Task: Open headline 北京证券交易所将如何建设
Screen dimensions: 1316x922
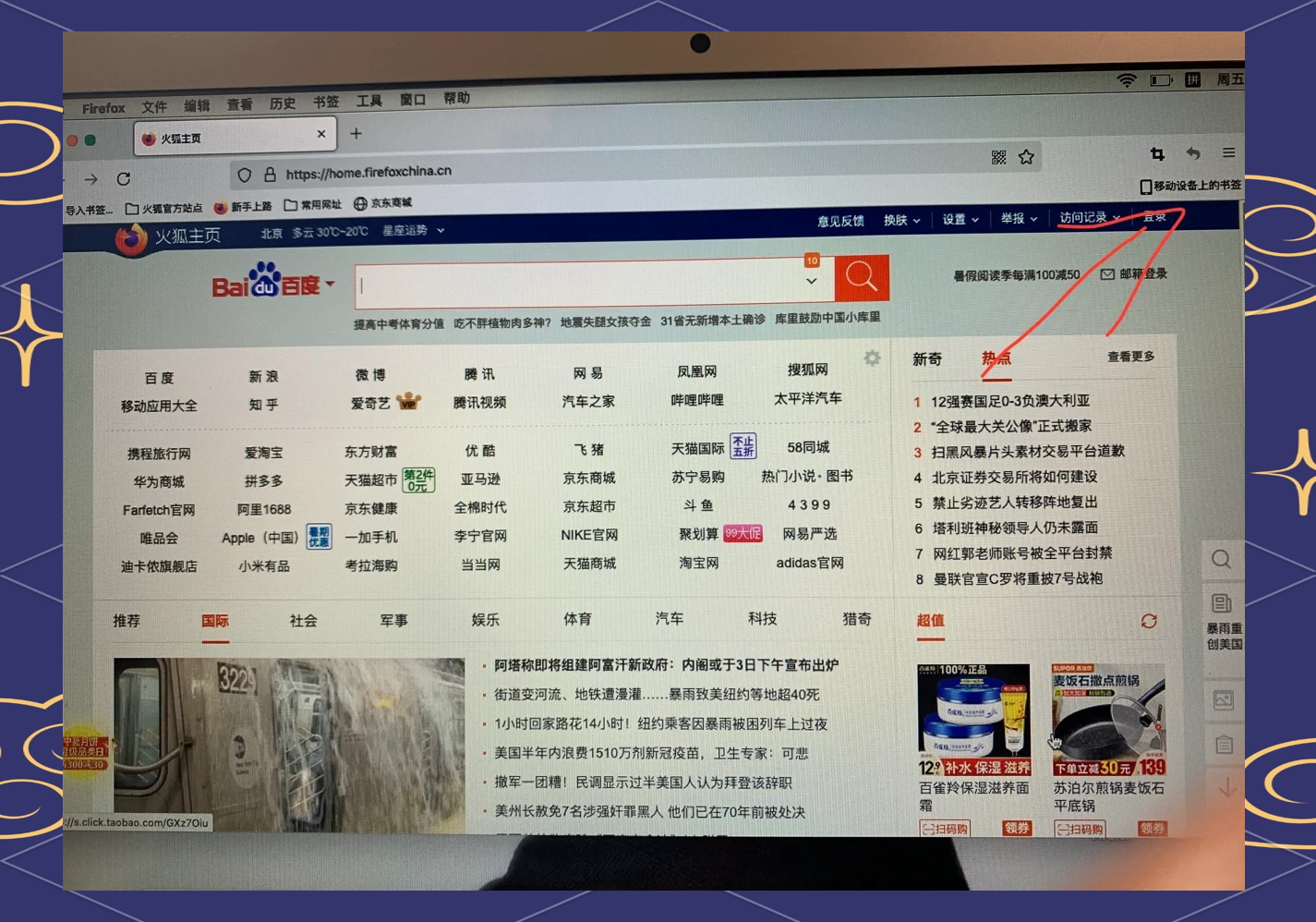Action: 1014,477
